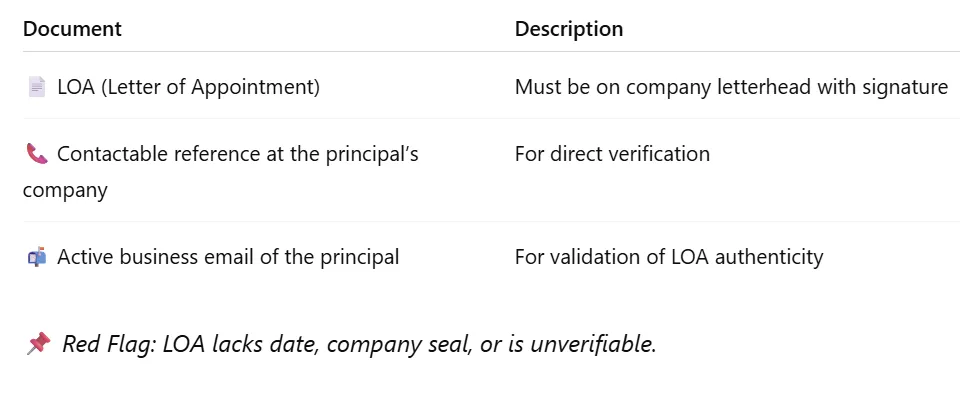Image resolution: width=960 pixels, height=398 pixels.
Task: Click 'Contactable reference at the principal's' text
Action: coord(238,154)
